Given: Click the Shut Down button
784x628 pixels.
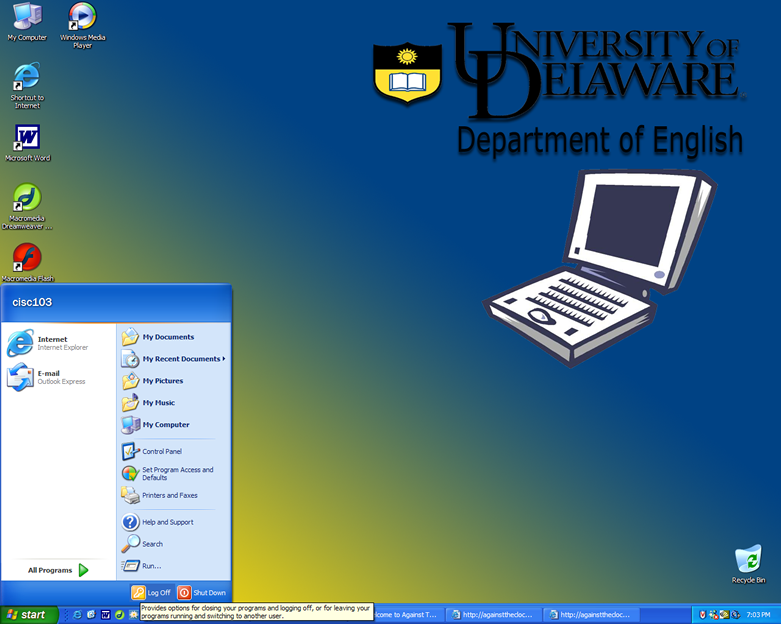Looking at the screenshot, I should tap(202, 593).
